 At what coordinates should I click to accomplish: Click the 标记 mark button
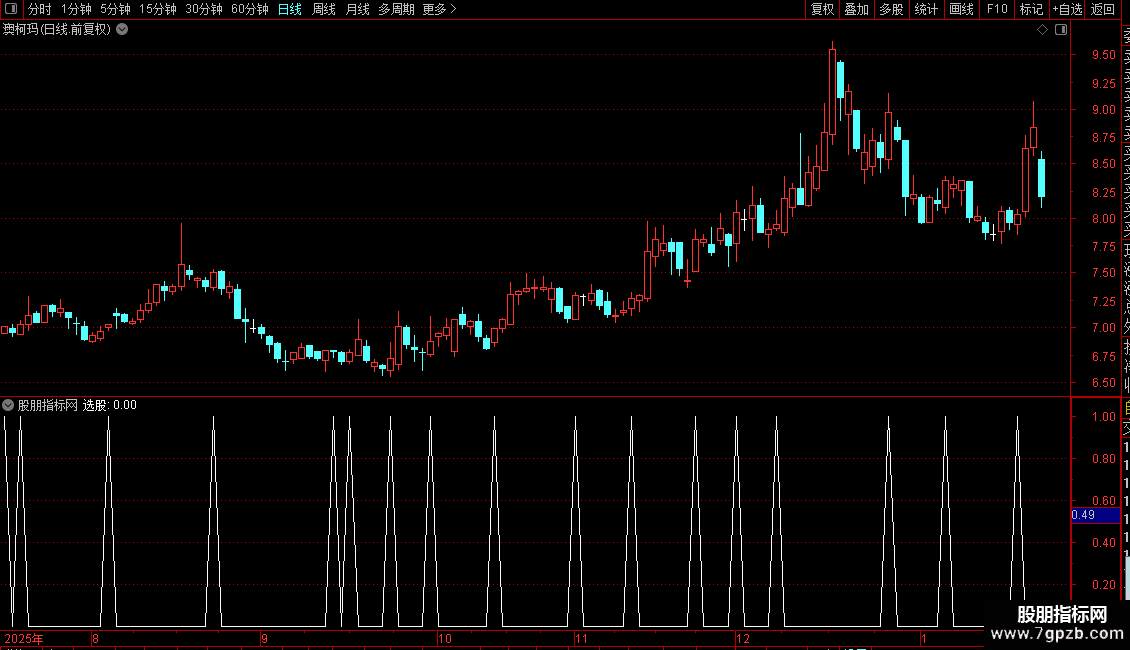(1031, 9)
